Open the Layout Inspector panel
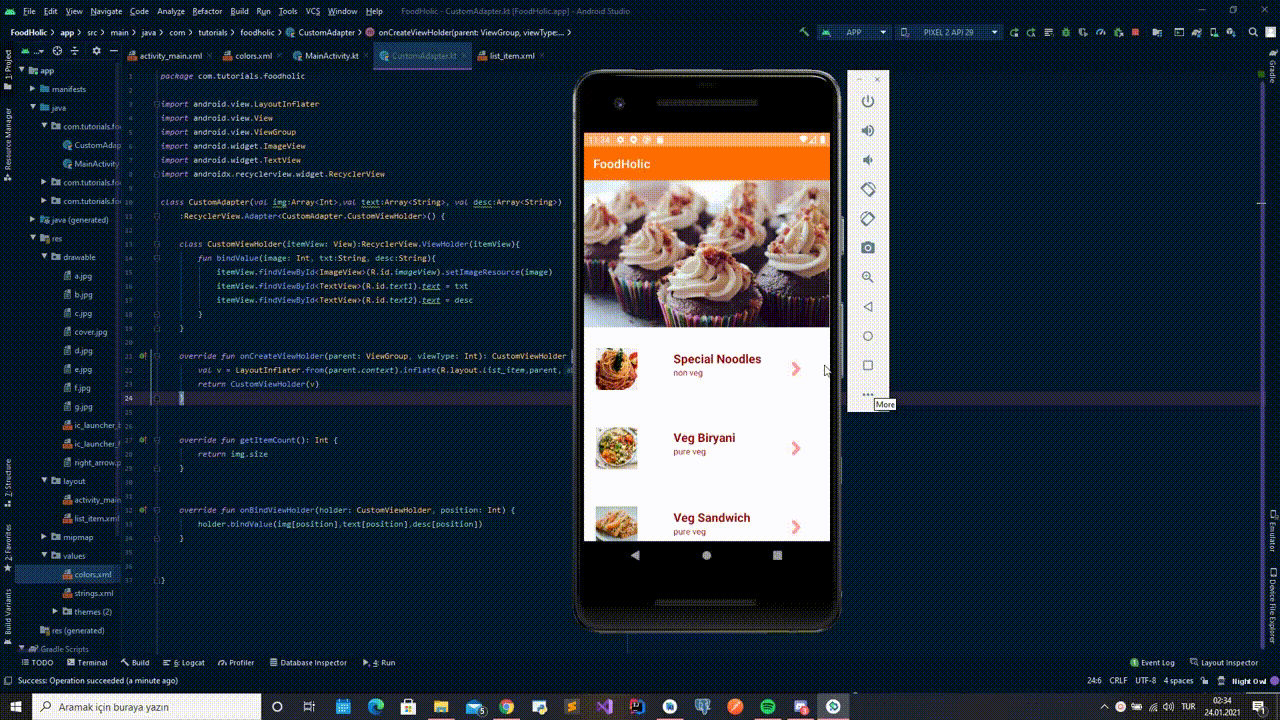 pyautogui.click(x=1223, y=663)
